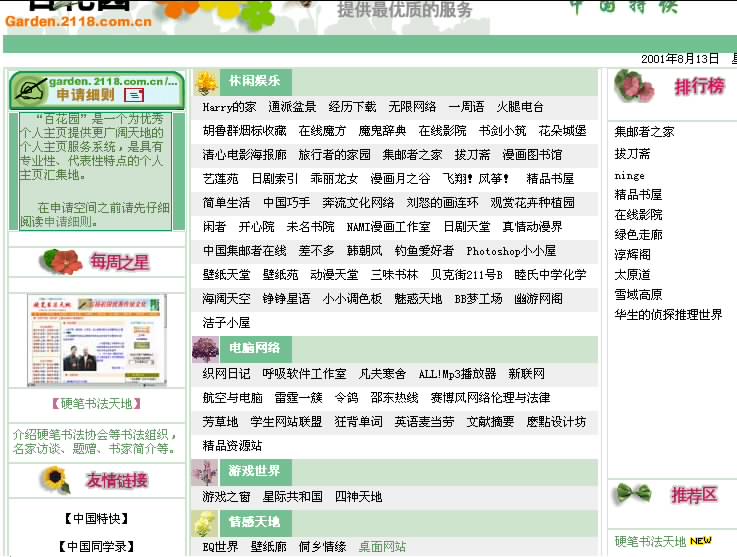Screen dimensions: 737x557
Task: Visit the Harry的家 site link
Action: 229,107
